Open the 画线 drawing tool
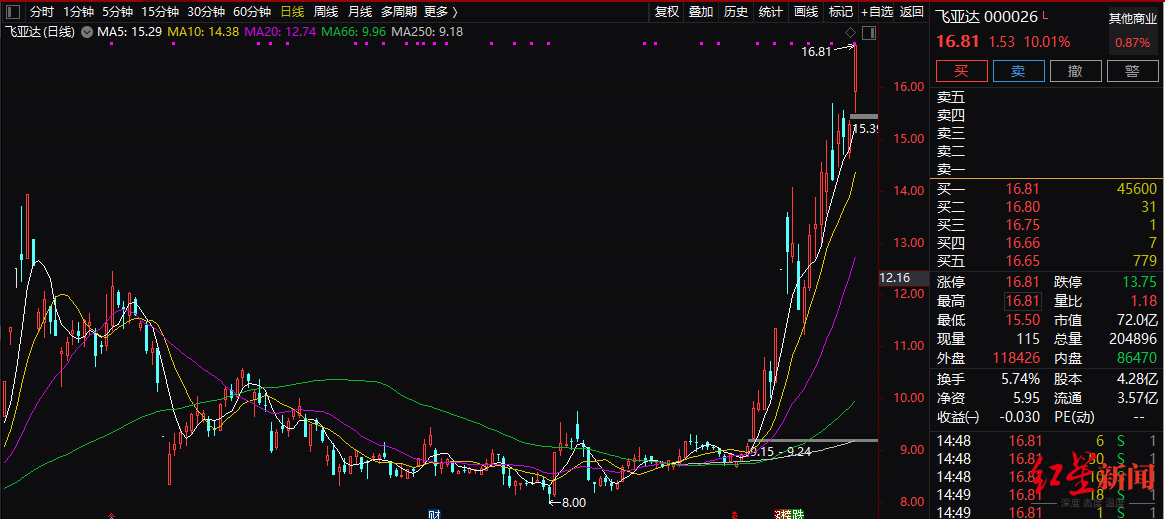Viewport: 1165px width, 519px height. pyautogui.click(x=805, y=12)
